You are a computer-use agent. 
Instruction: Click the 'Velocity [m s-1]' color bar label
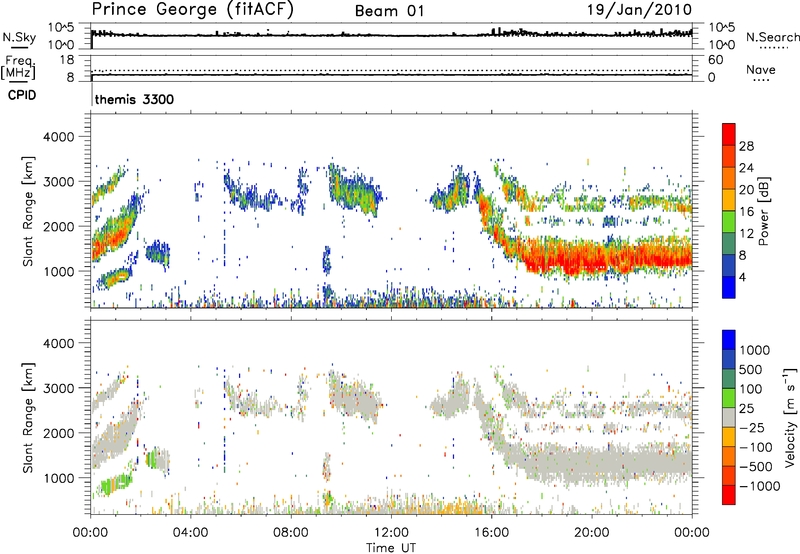790,417
